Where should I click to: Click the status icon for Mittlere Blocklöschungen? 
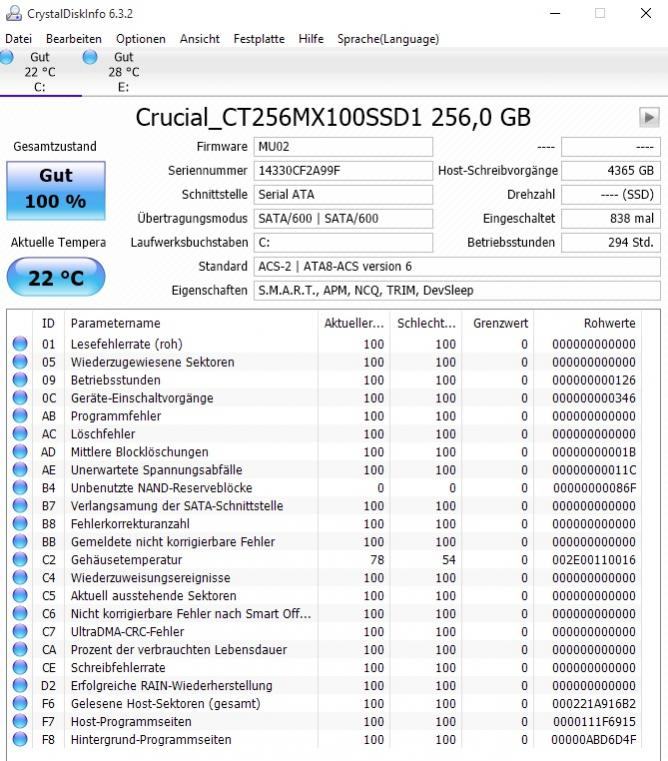tap(20, 451)
